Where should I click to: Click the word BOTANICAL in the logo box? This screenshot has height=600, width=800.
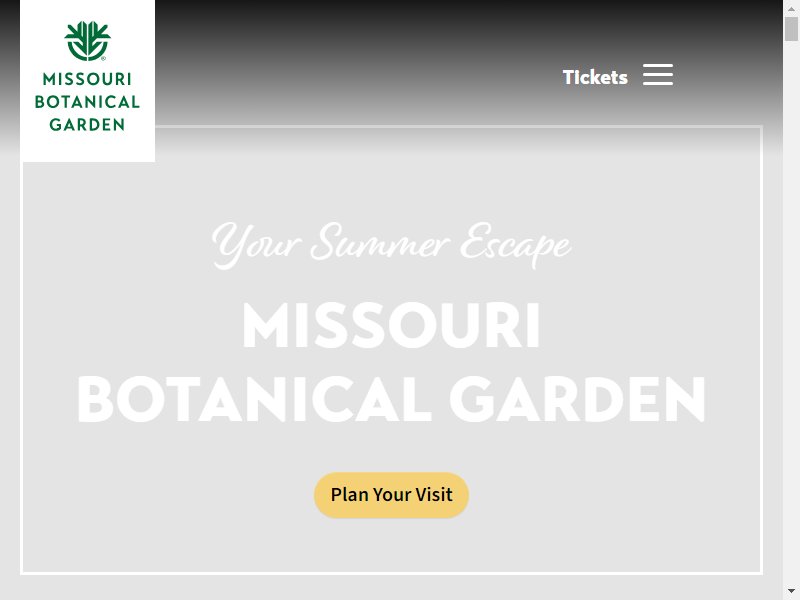(x=87, y=102)
